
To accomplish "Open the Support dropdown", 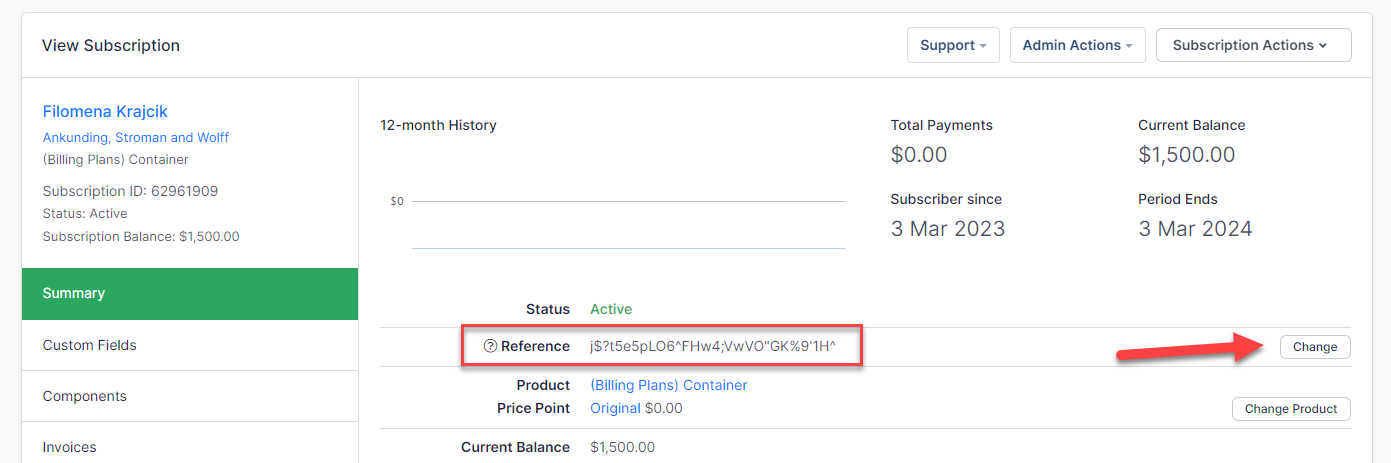I will [953, 45].
